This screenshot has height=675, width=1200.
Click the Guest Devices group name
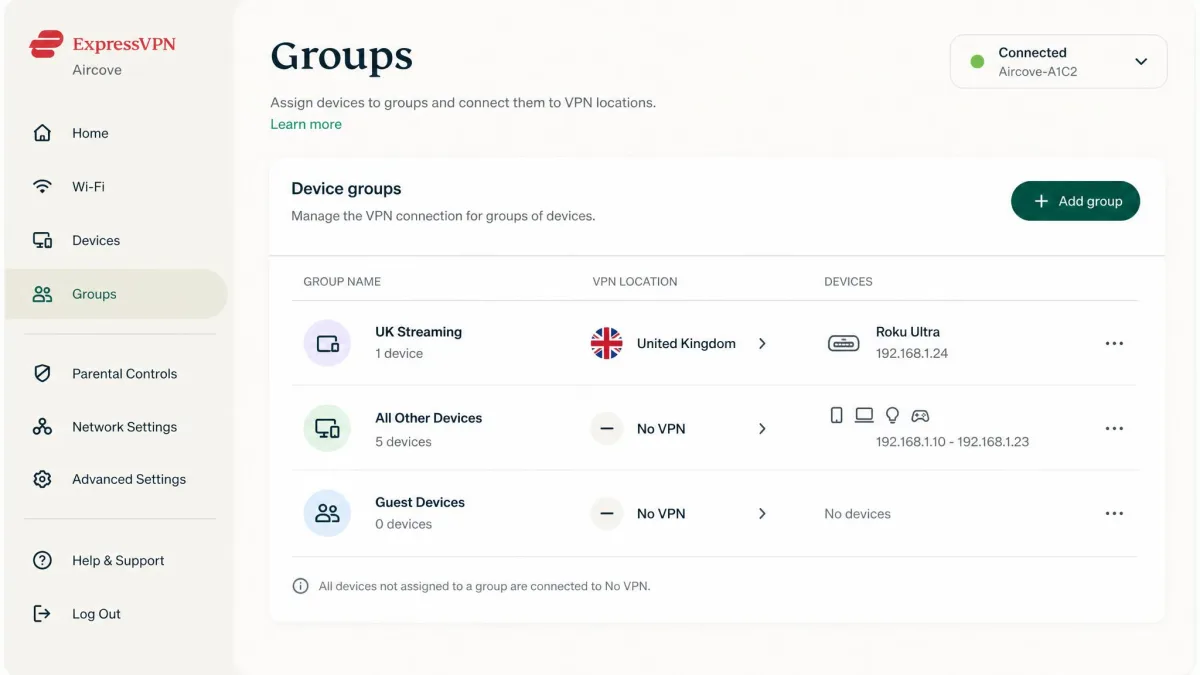[420, 502]
